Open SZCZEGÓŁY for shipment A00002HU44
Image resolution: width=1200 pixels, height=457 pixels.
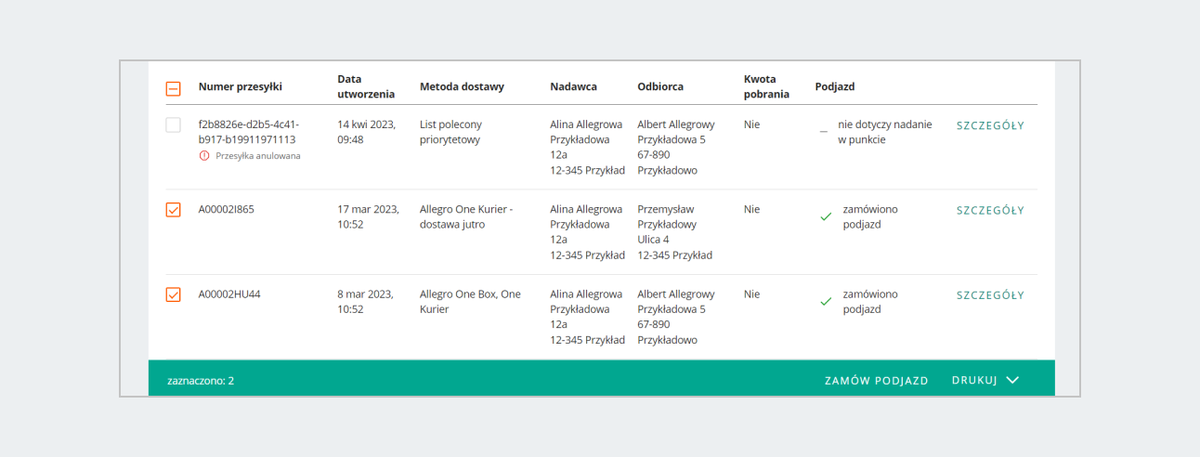coord(990,295)
